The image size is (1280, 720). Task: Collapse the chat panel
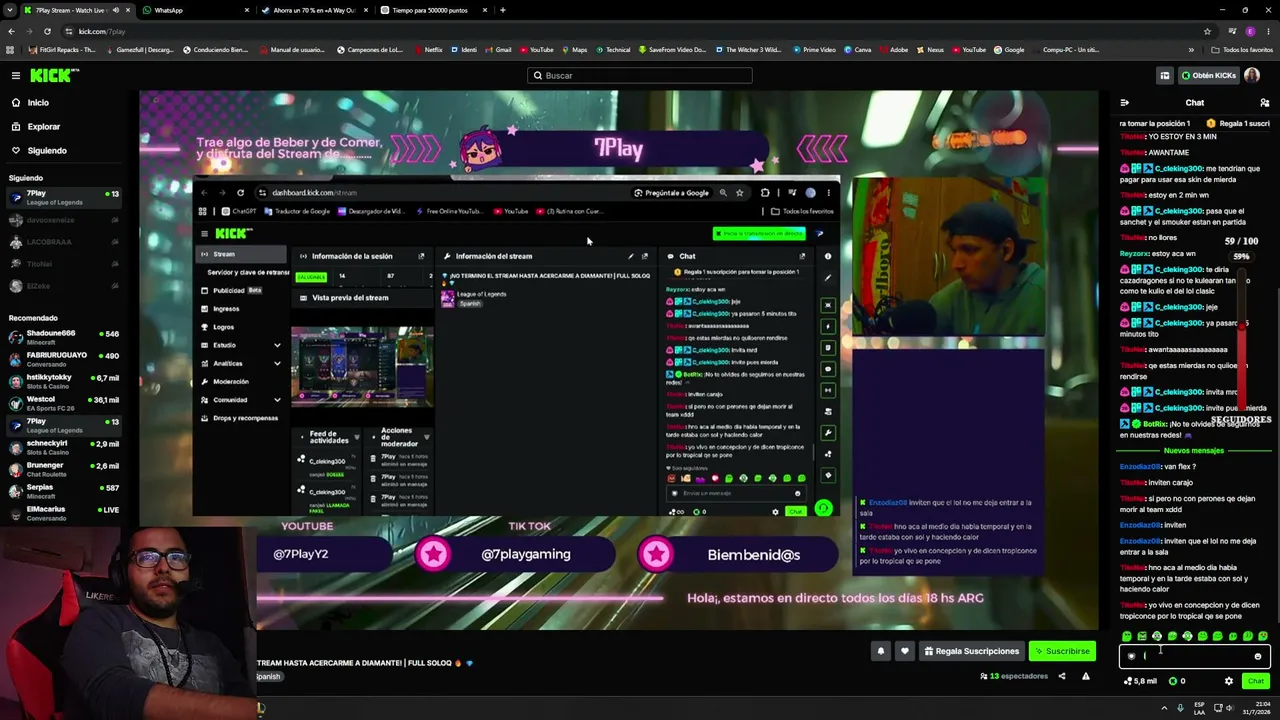point(1125,102)
